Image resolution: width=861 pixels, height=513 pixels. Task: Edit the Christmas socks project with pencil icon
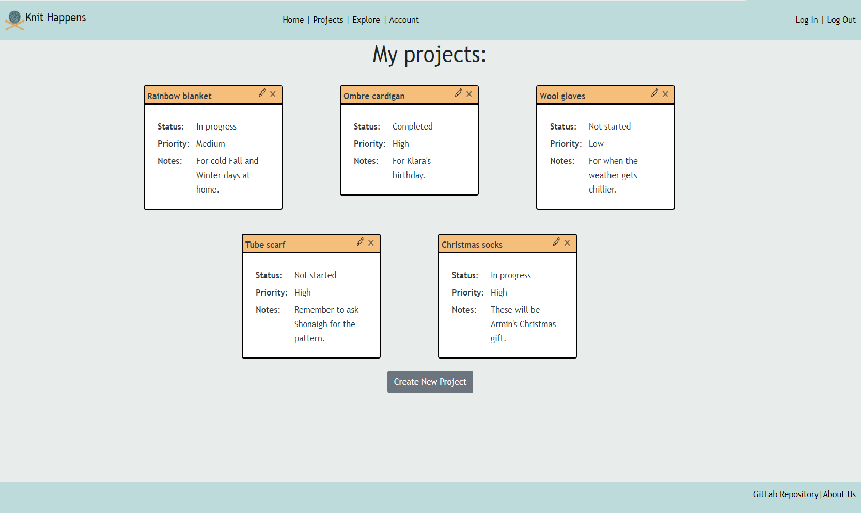click(x=556, y=242)
